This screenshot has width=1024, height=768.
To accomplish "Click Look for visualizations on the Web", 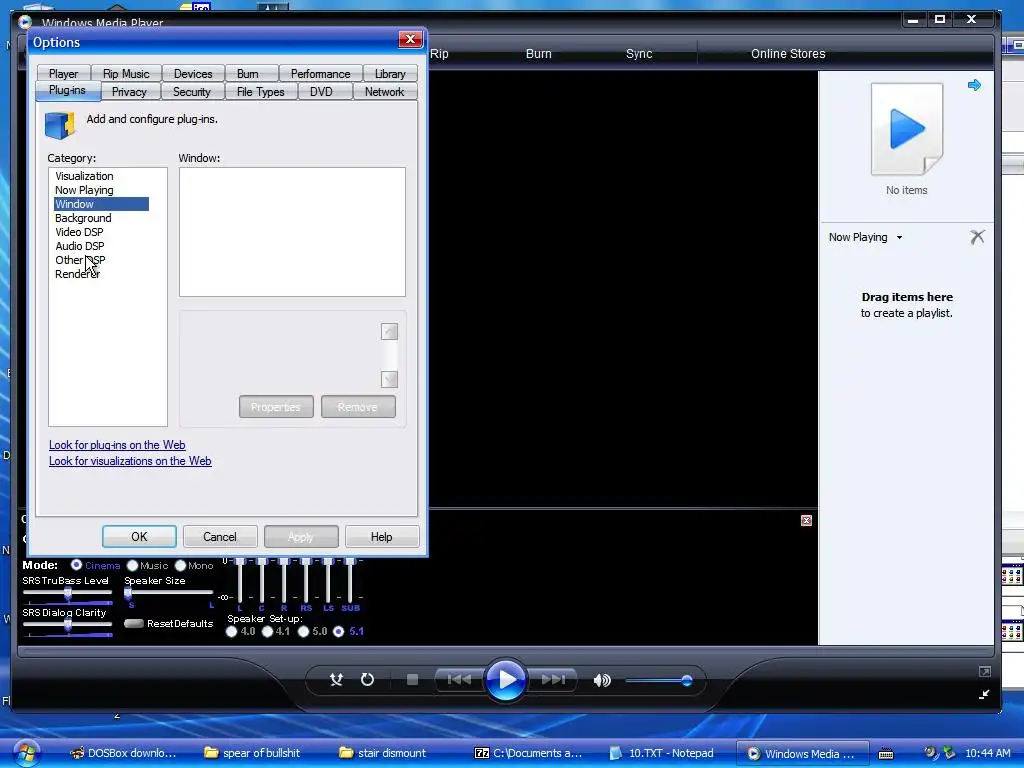I will [x=130, y=461].
